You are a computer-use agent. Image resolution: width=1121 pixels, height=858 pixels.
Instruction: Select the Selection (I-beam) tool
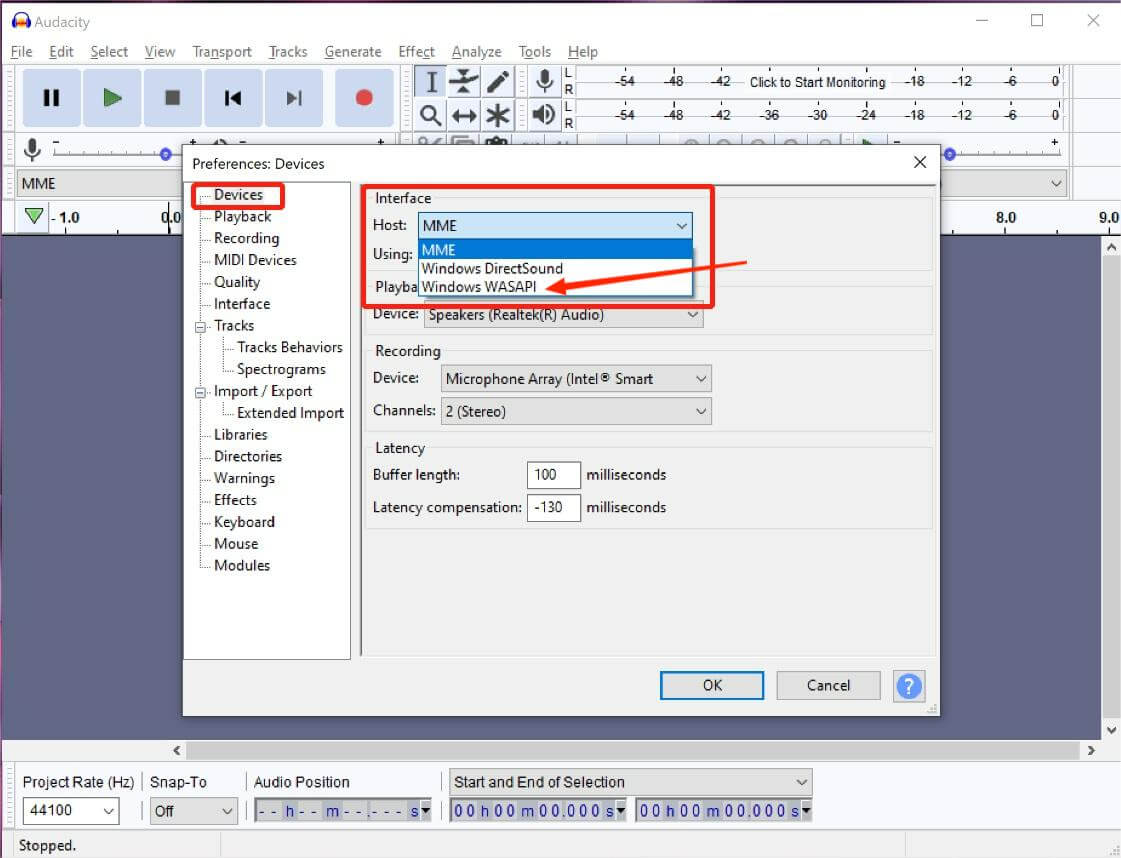click(431, 82)
